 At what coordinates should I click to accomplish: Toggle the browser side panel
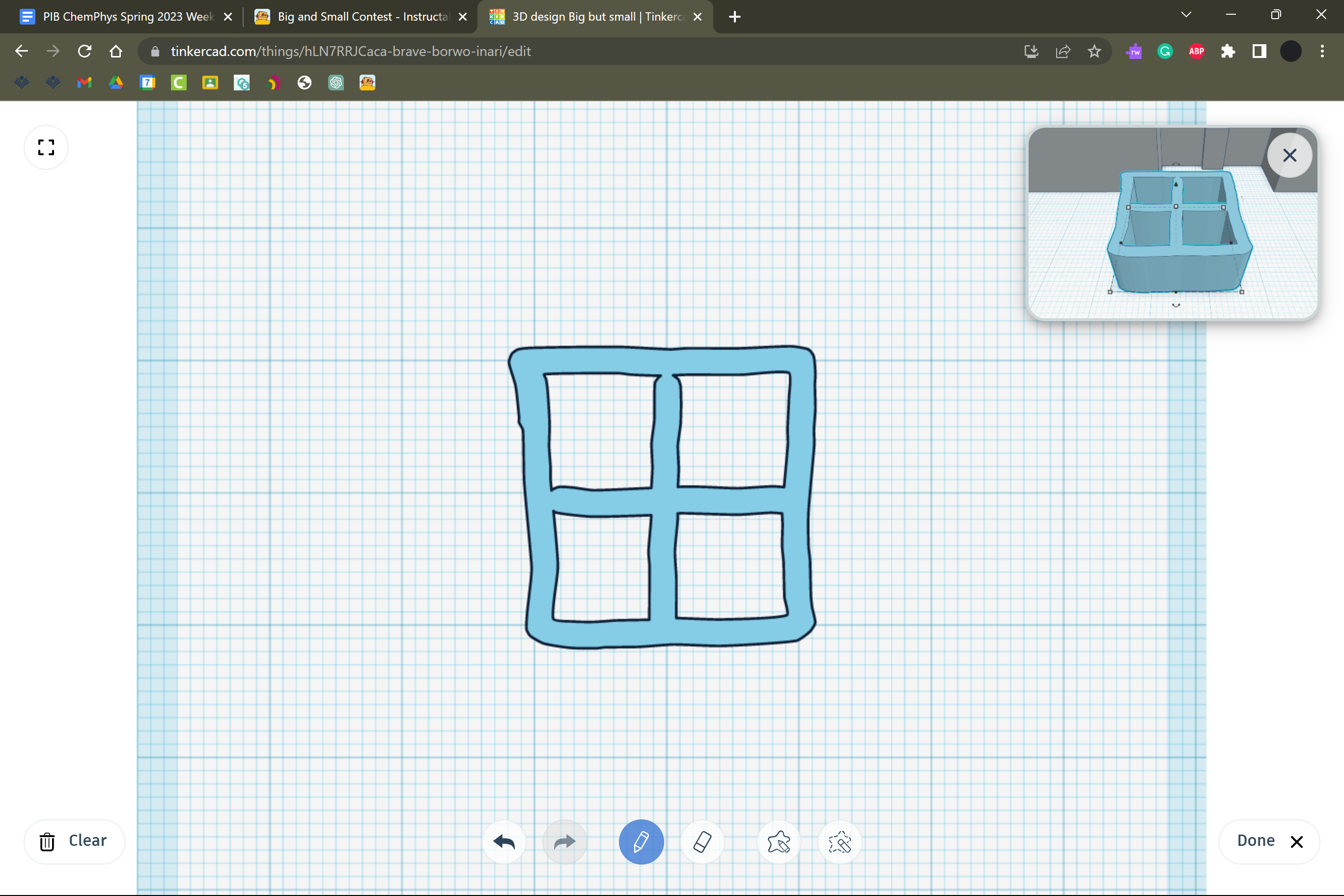(x=1259, y=52)
